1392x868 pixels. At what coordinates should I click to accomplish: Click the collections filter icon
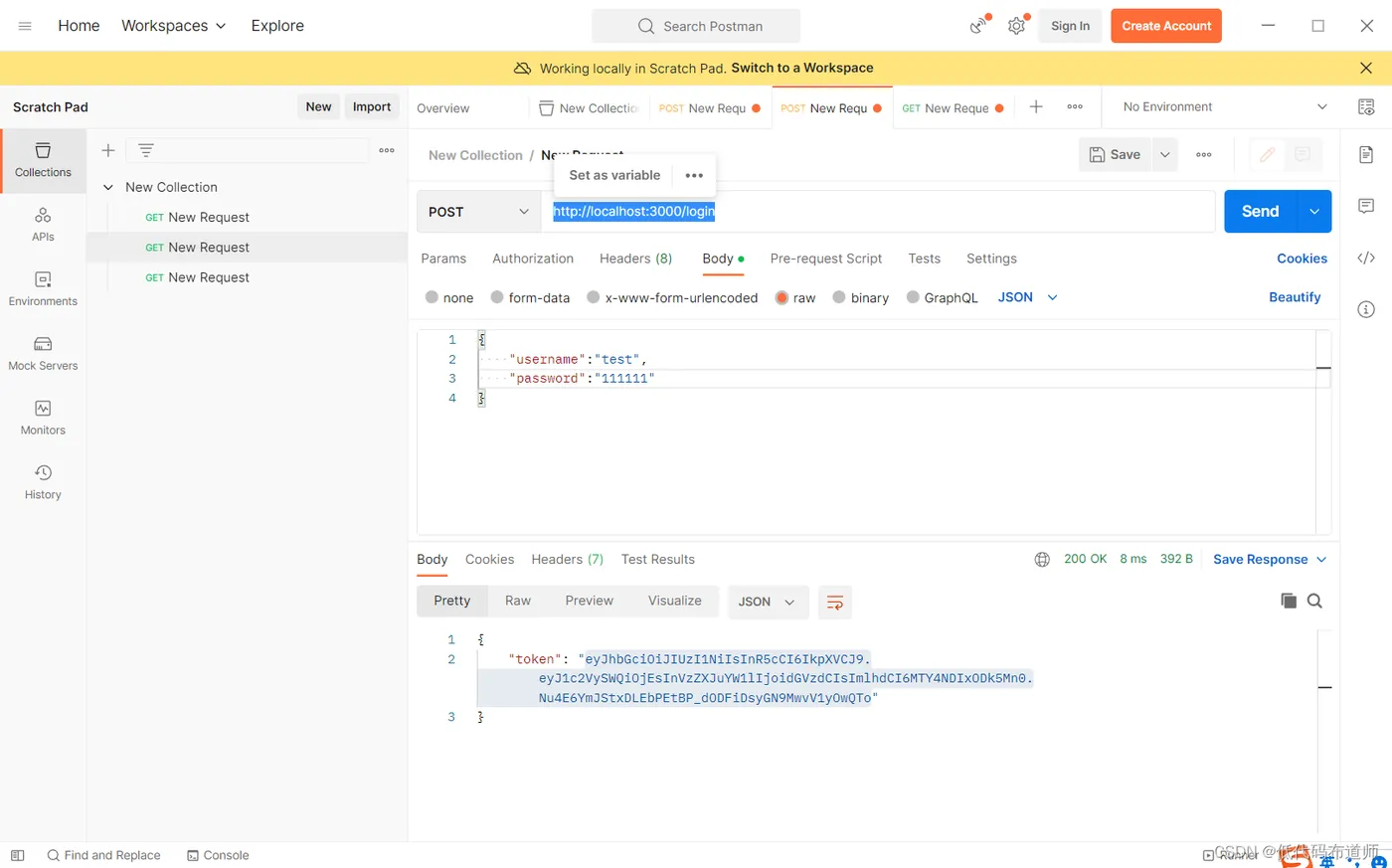coord(146,150)
